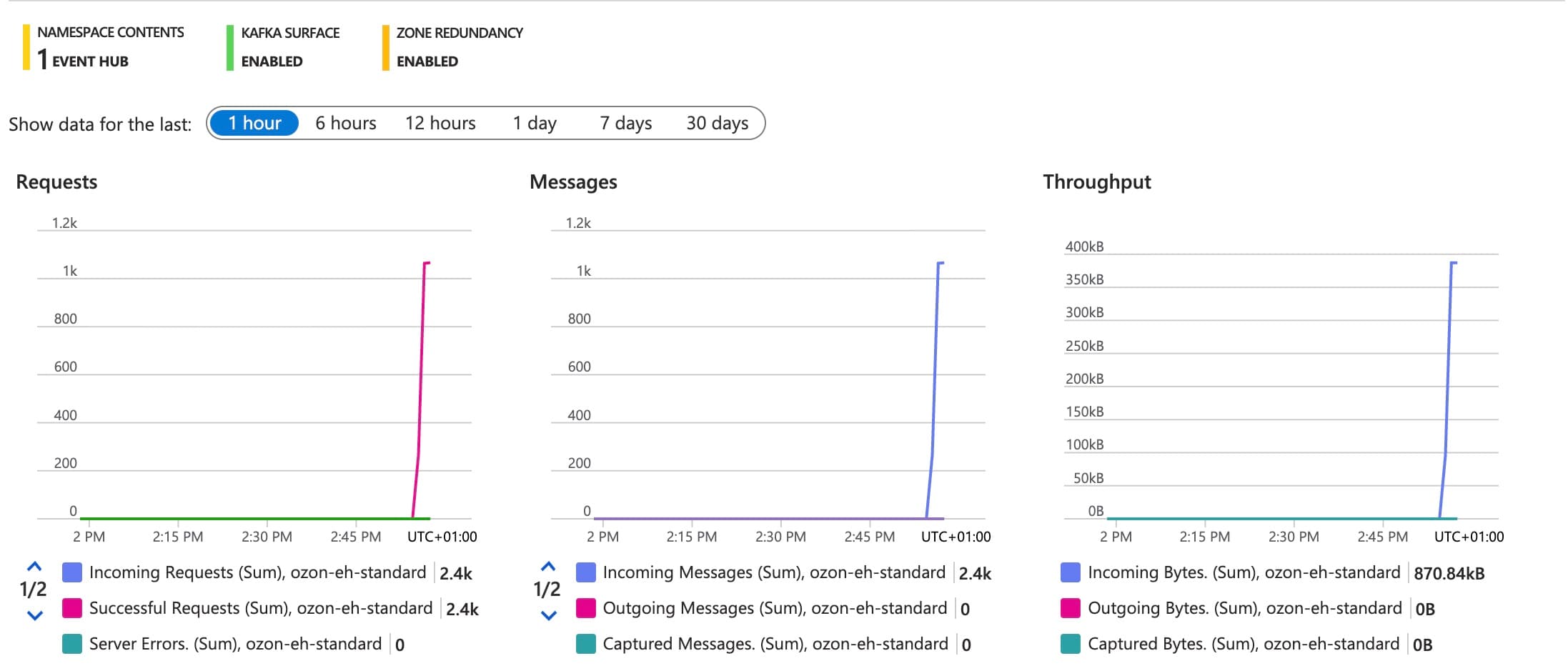Select Server Errors. (Sum) legend label
The height and width of the screenshot is (671, 1568).
coord(235,644)
